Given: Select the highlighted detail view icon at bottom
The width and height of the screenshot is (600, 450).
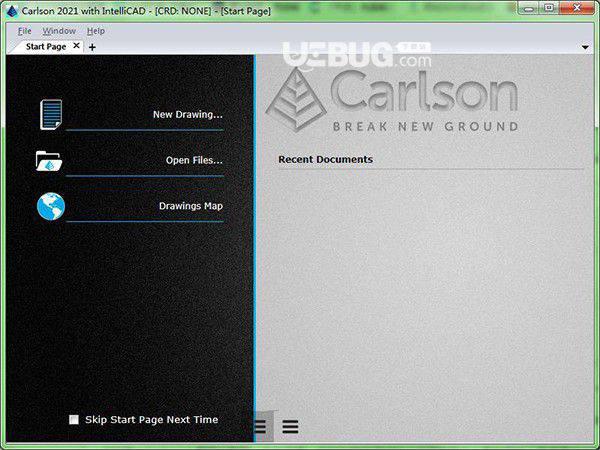Looking at the screenshot, I should click(264, 426).
